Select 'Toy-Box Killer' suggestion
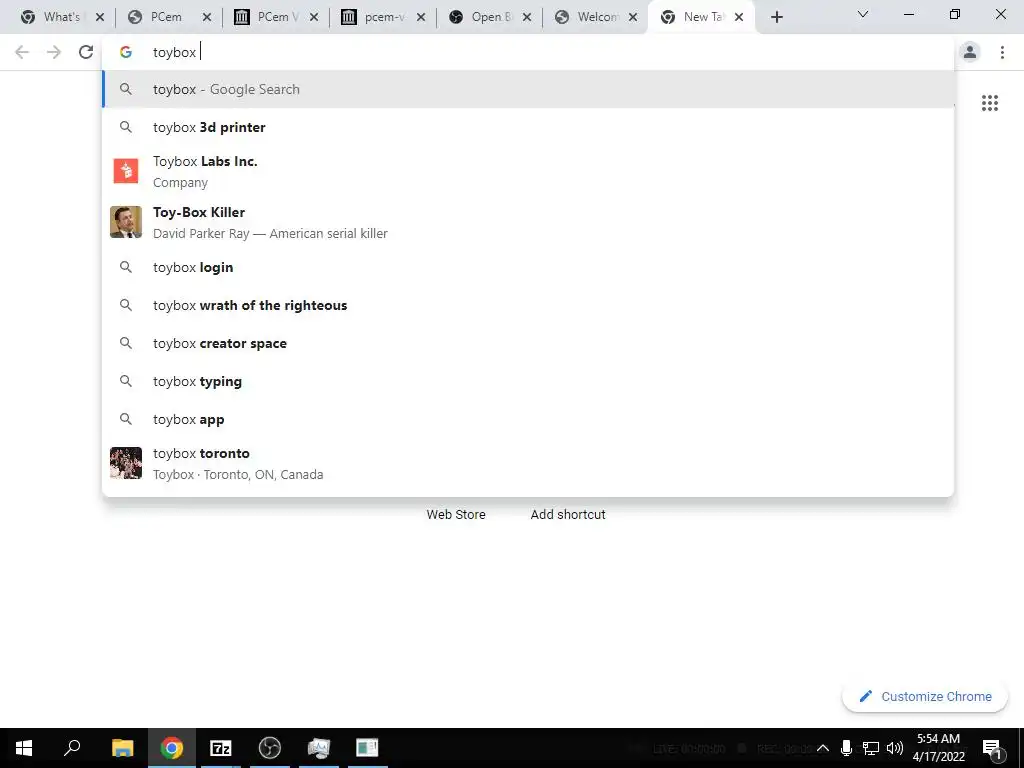This screenshot has width=1024, height=768. (528, 222)
